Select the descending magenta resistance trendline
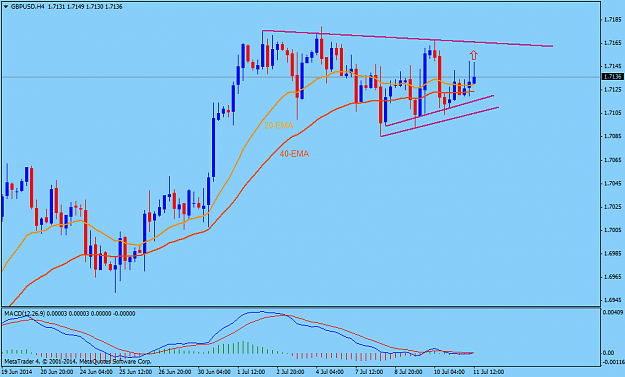The width and height of the screenshot is (625, 377). [407, 38]
